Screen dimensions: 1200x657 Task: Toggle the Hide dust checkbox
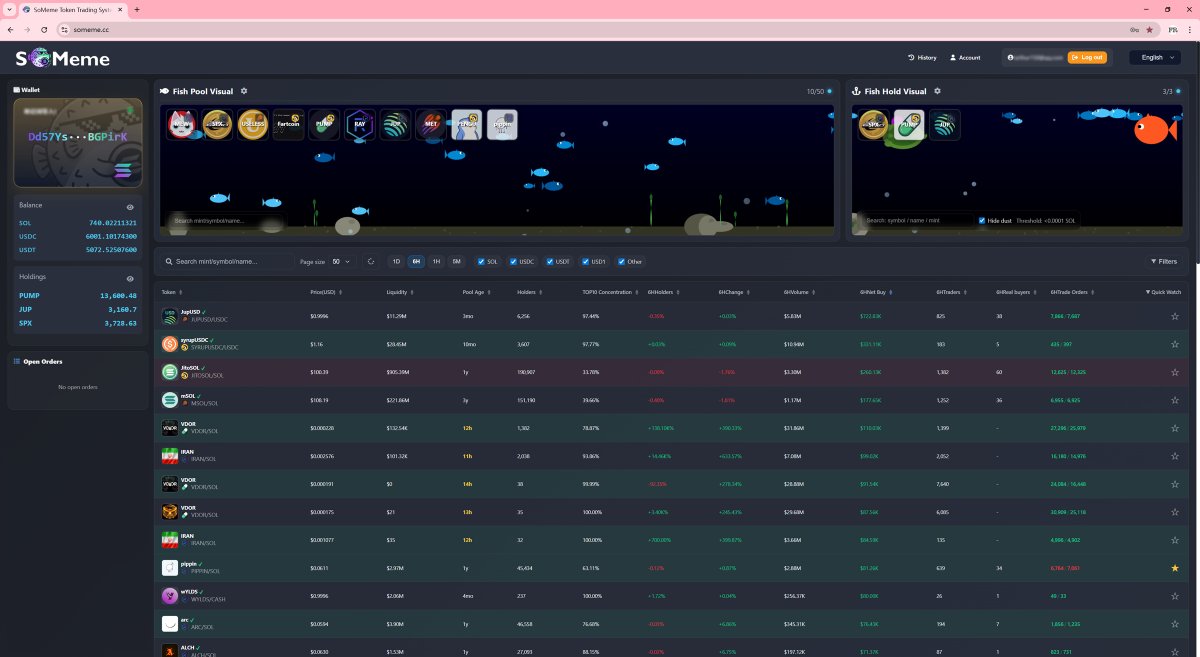tap(981, 220)
